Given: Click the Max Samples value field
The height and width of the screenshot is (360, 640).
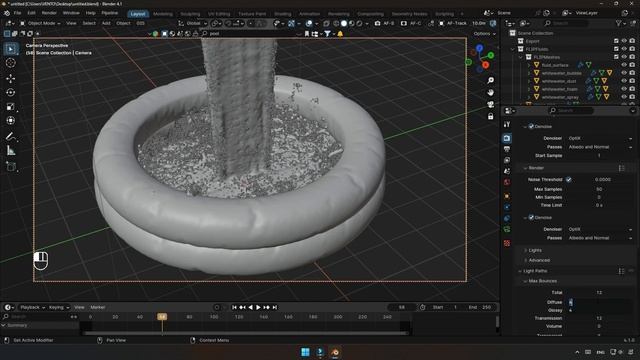Looking at the screenshot, I should click(600, 189).
